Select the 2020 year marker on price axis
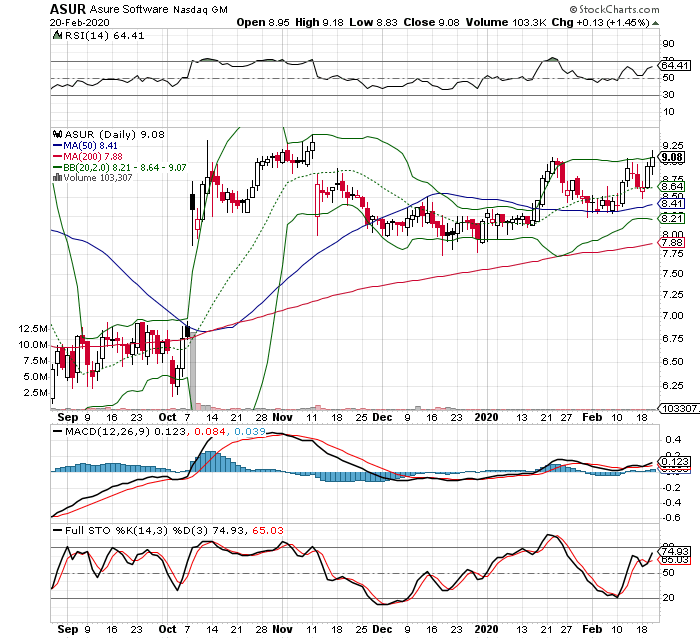 coord(486,415)
